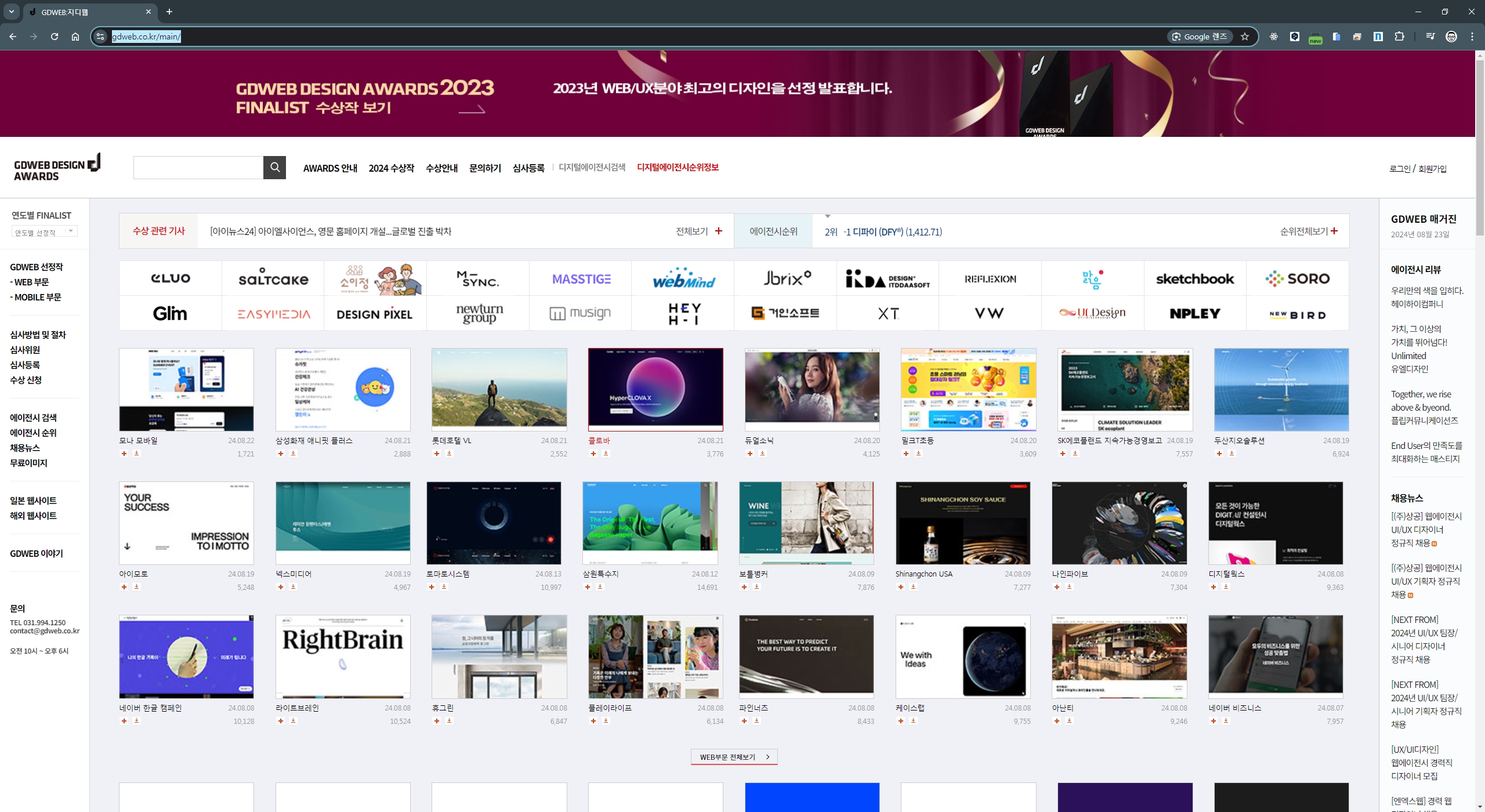Open the 롯데호텔 VL thumbnail
Viewport: 1485px width, 812px height.
tap(499, 389)
